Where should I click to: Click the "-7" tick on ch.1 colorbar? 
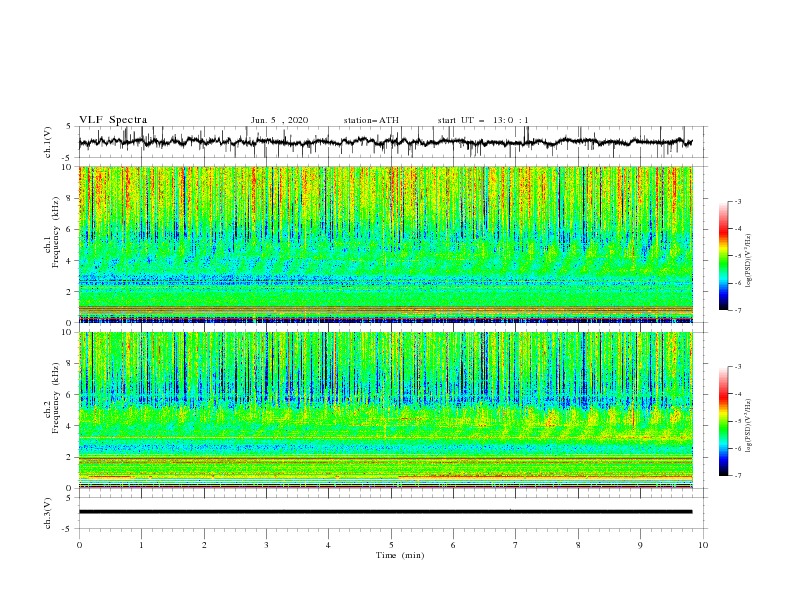click(x=737, y=310)
